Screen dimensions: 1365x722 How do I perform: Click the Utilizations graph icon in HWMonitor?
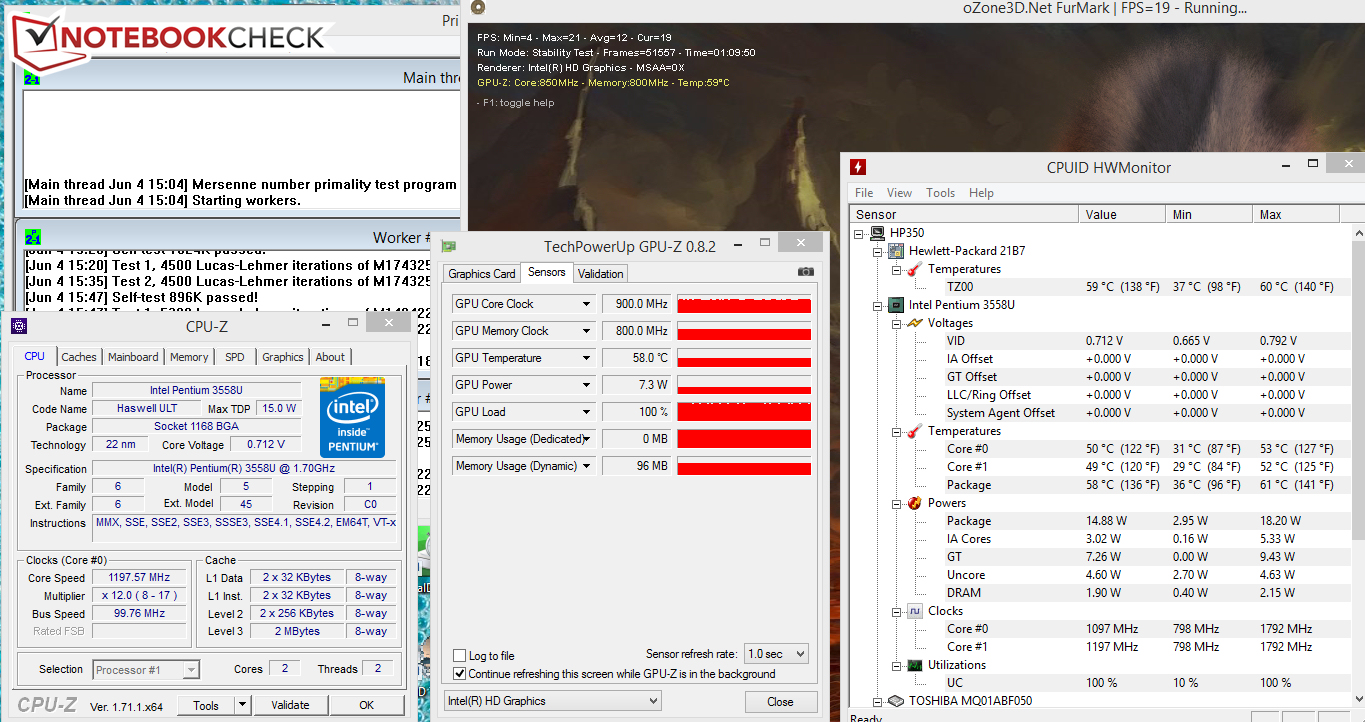pyautogui.click(x=914, y=665)
